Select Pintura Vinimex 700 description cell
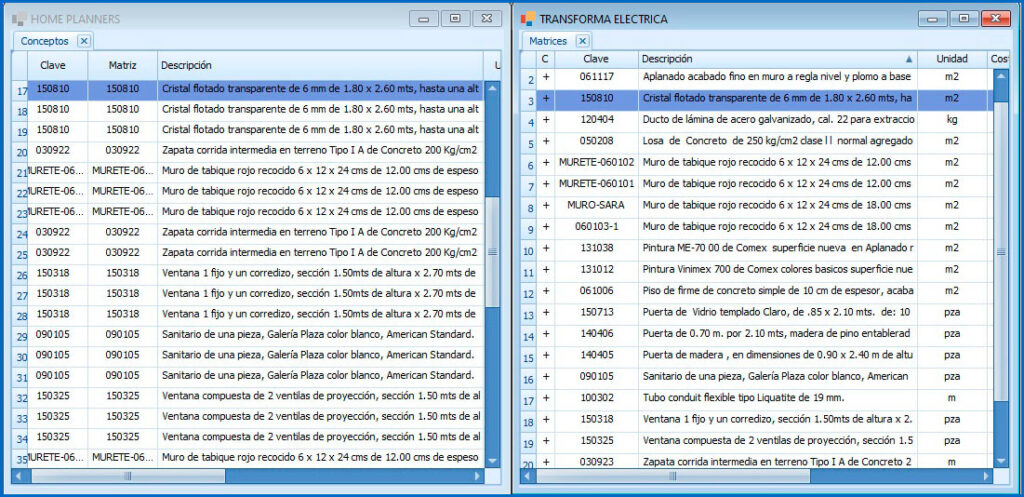Image resolution: width=1024 pixels, height=497 pixels. 778,270
